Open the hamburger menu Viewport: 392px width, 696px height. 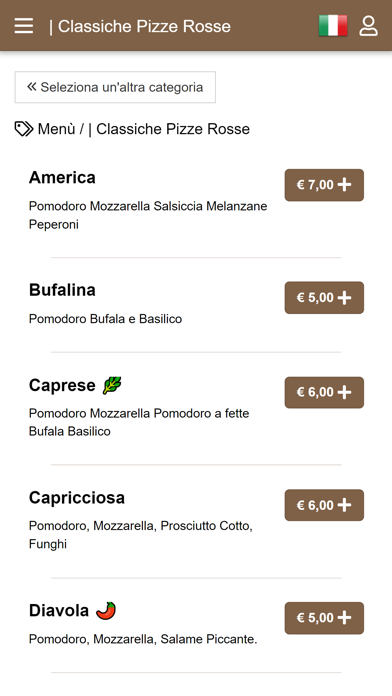(x=24, y=26)
